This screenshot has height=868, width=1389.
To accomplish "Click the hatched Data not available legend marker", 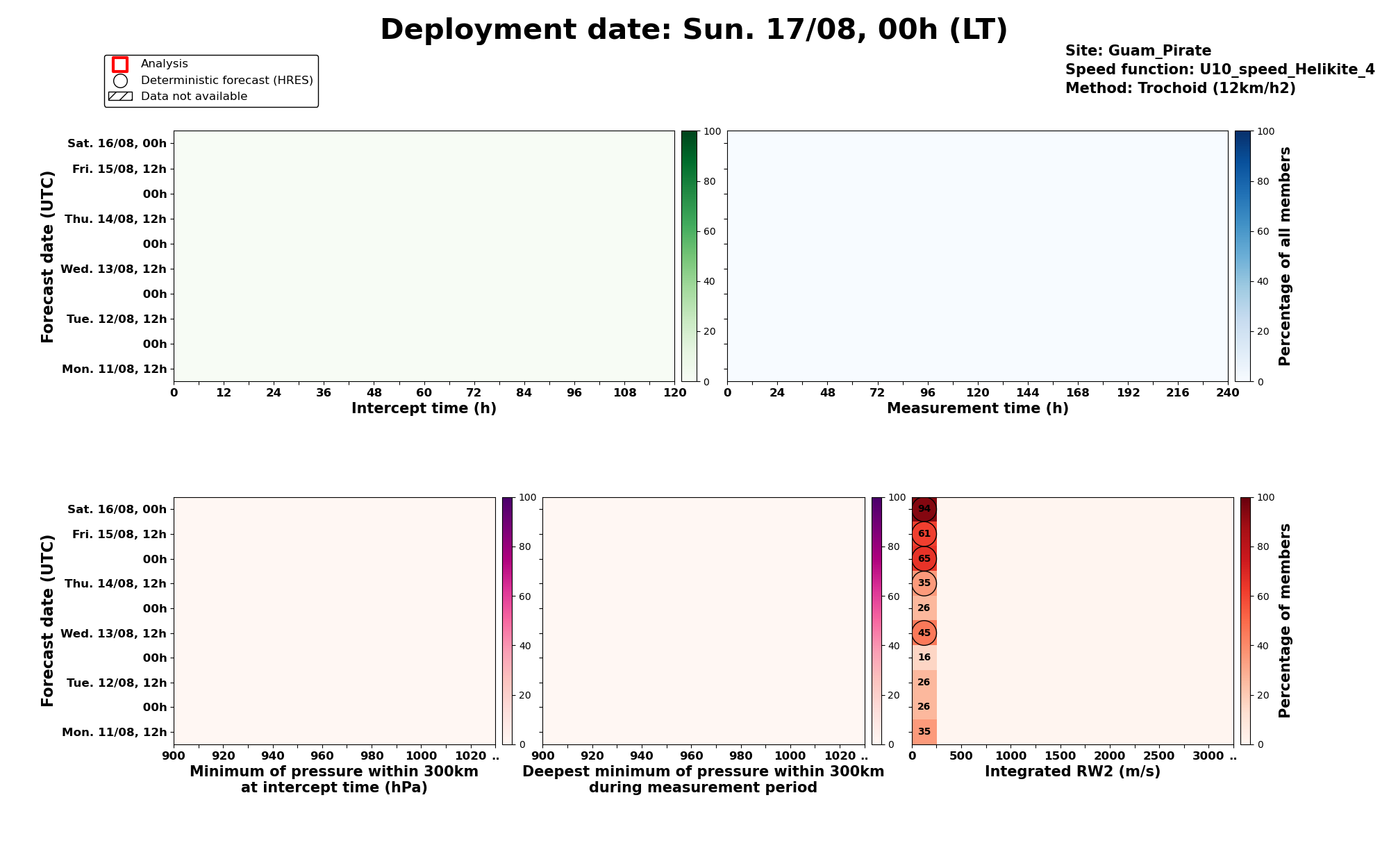I will [x=120, y=97].
